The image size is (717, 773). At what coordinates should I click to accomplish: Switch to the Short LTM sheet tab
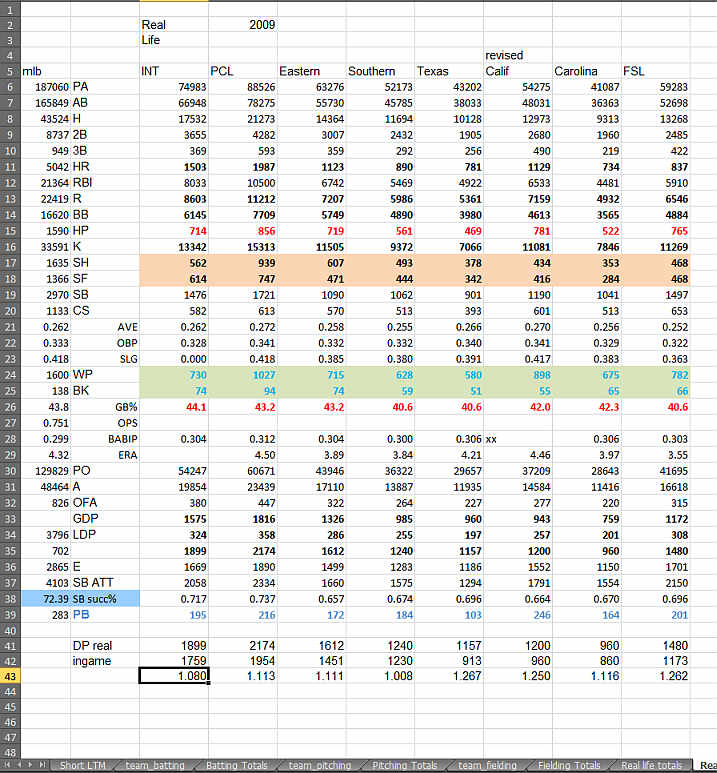tap(85, 765)
